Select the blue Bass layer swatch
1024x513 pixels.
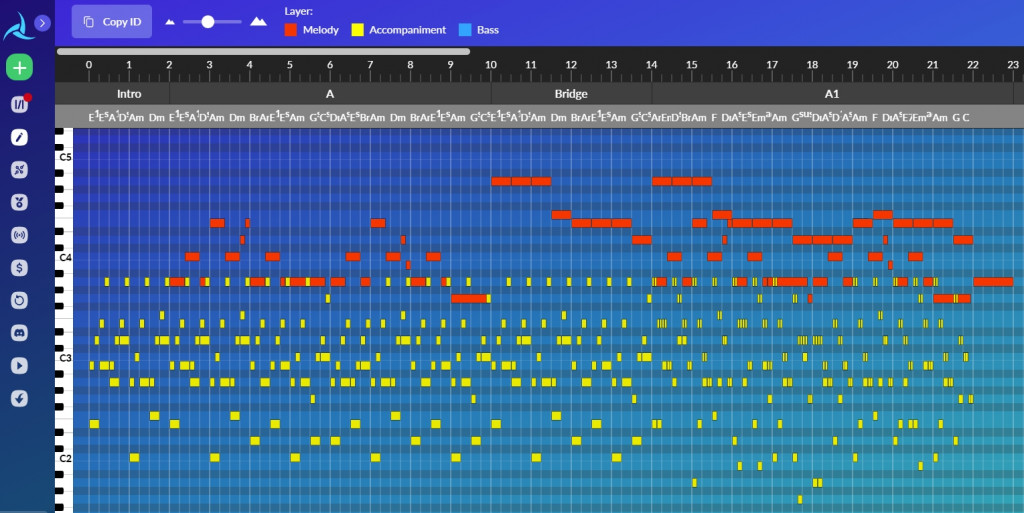(x=465, y=30)
